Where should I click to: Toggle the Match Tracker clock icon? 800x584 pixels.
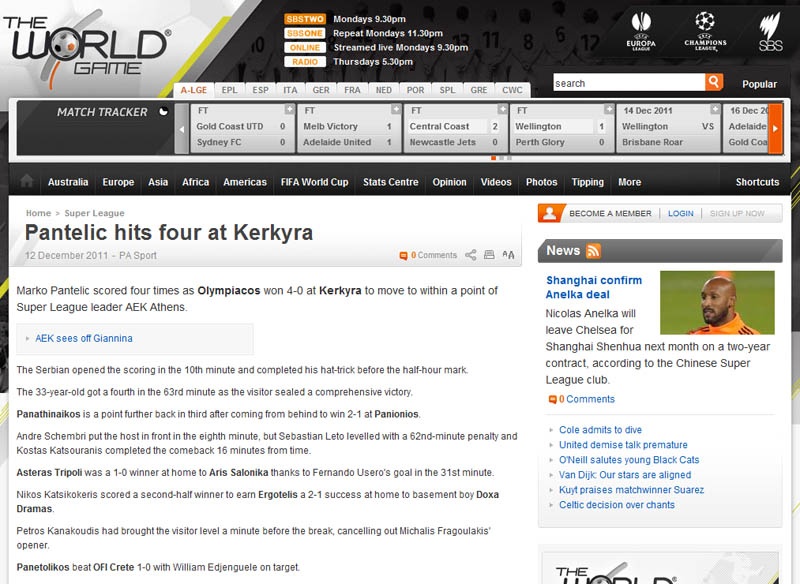[x=164, y=112]
